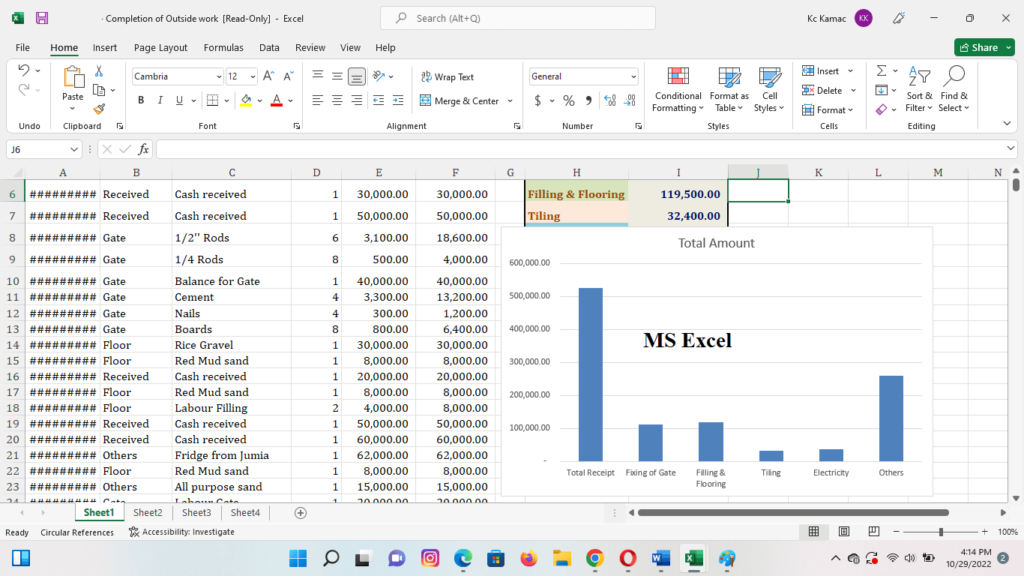
Task: Open the General number format dropdown
Action: 633,77
